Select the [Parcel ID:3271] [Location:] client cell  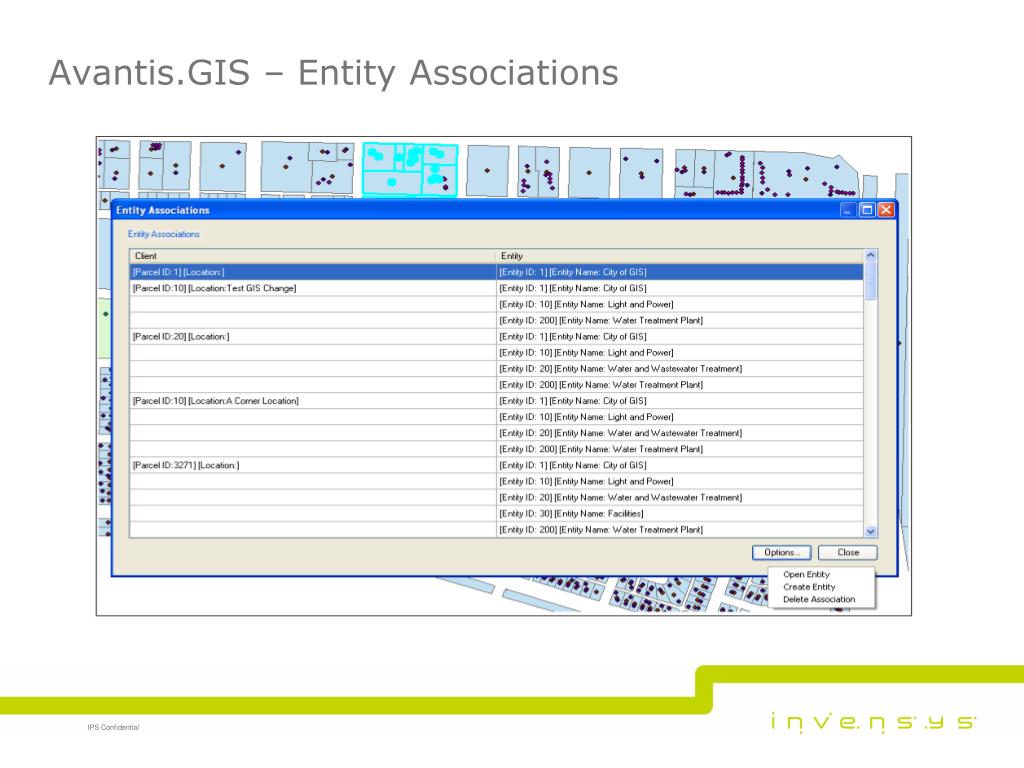point(313,465)
